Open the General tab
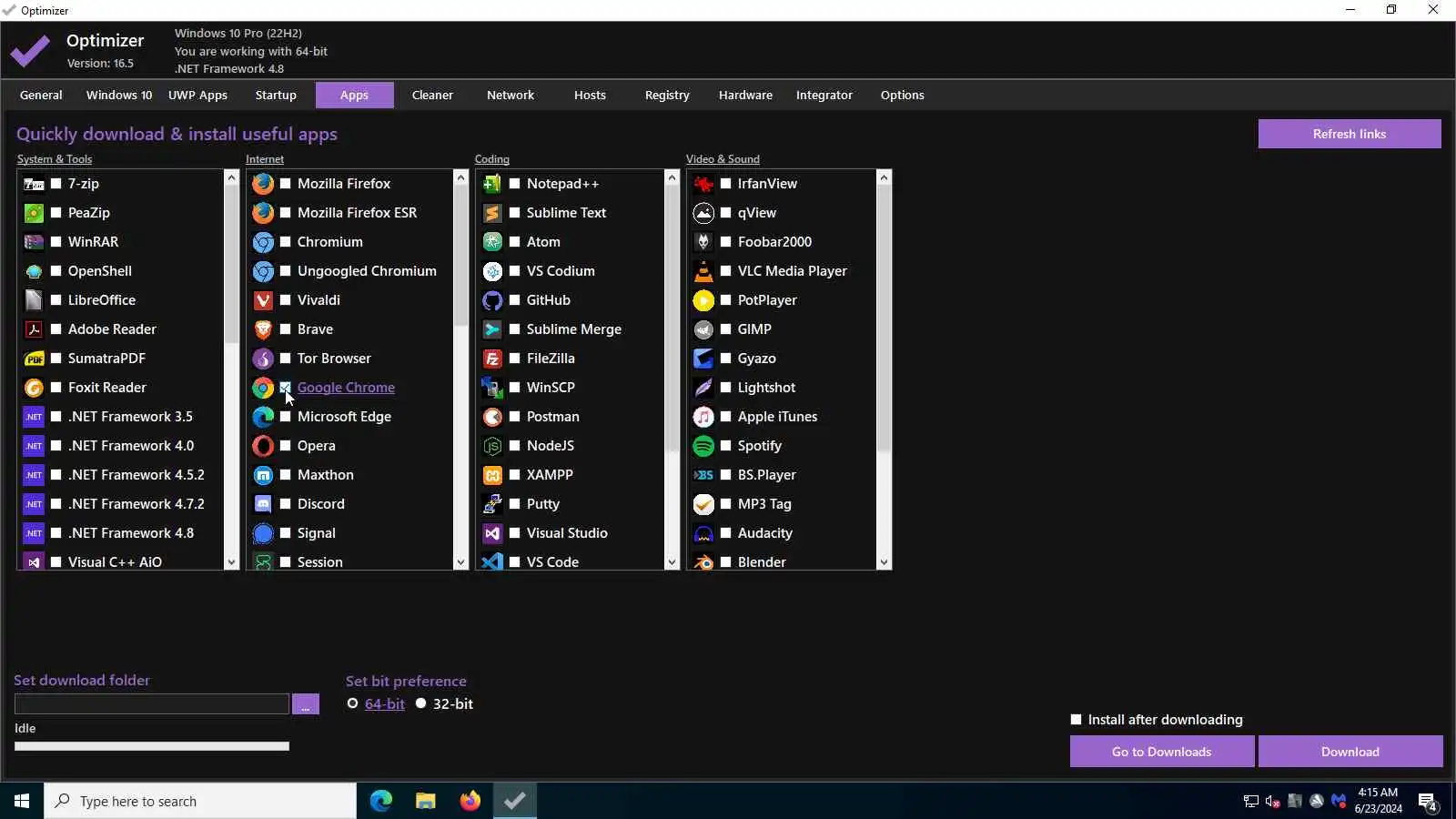Viewport: 1456px width, 819px height. [x=41, y=95]
